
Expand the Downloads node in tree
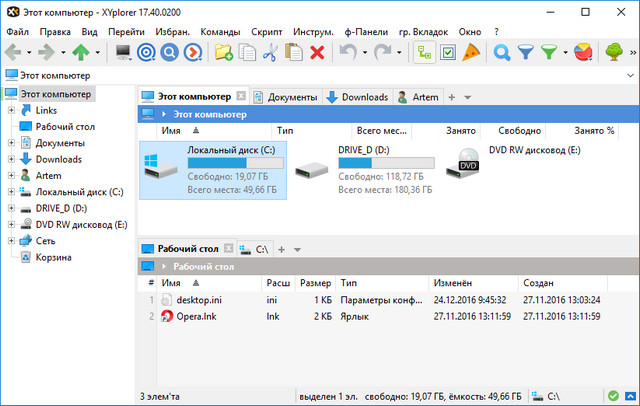(x=12, y=159)
